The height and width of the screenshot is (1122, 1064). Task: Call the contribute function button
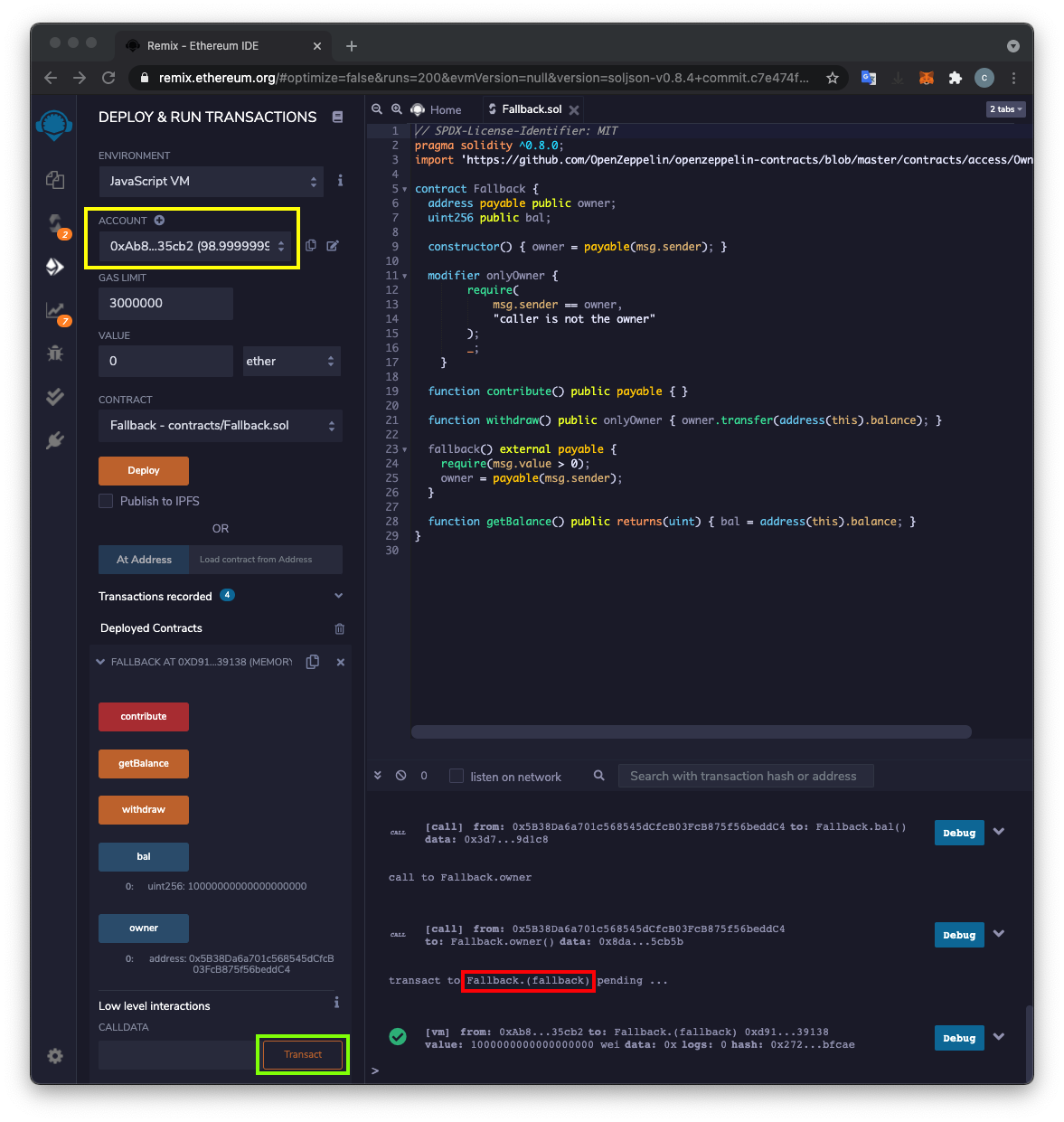point(144,717)
